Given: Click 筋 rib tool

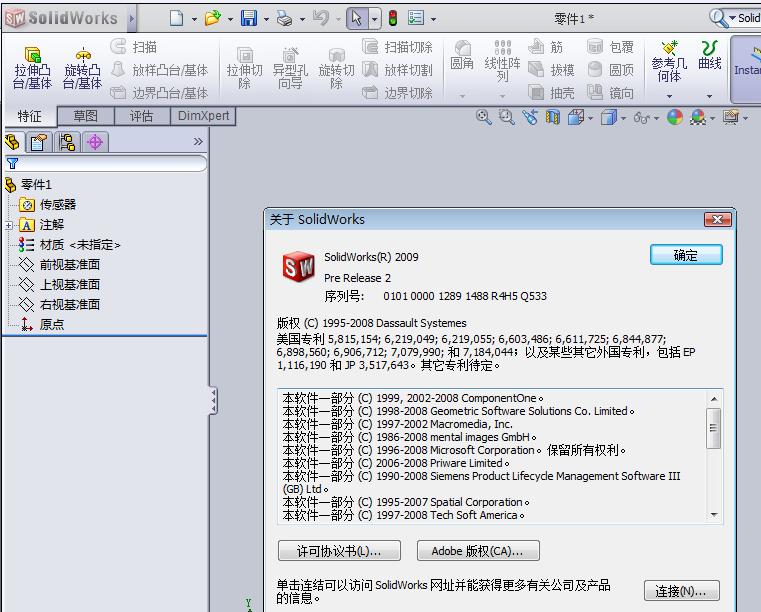Looking at the screenshot, I should click(546, 47).
